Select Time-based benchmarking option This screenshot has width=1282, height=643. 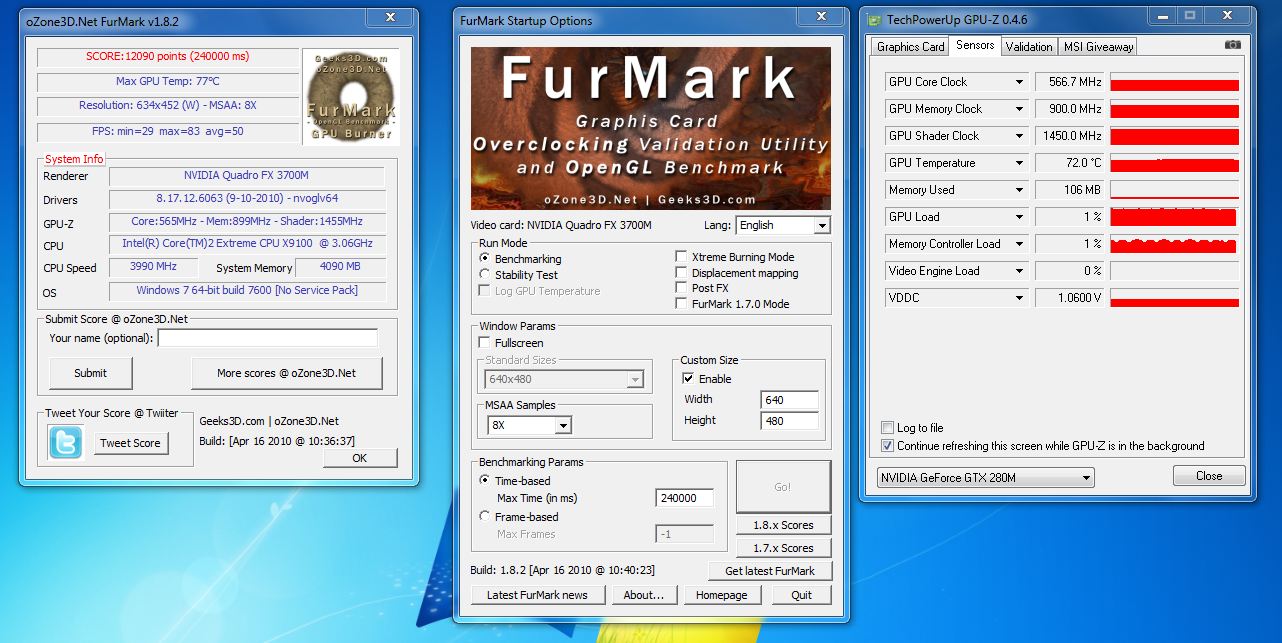[485, 481]
